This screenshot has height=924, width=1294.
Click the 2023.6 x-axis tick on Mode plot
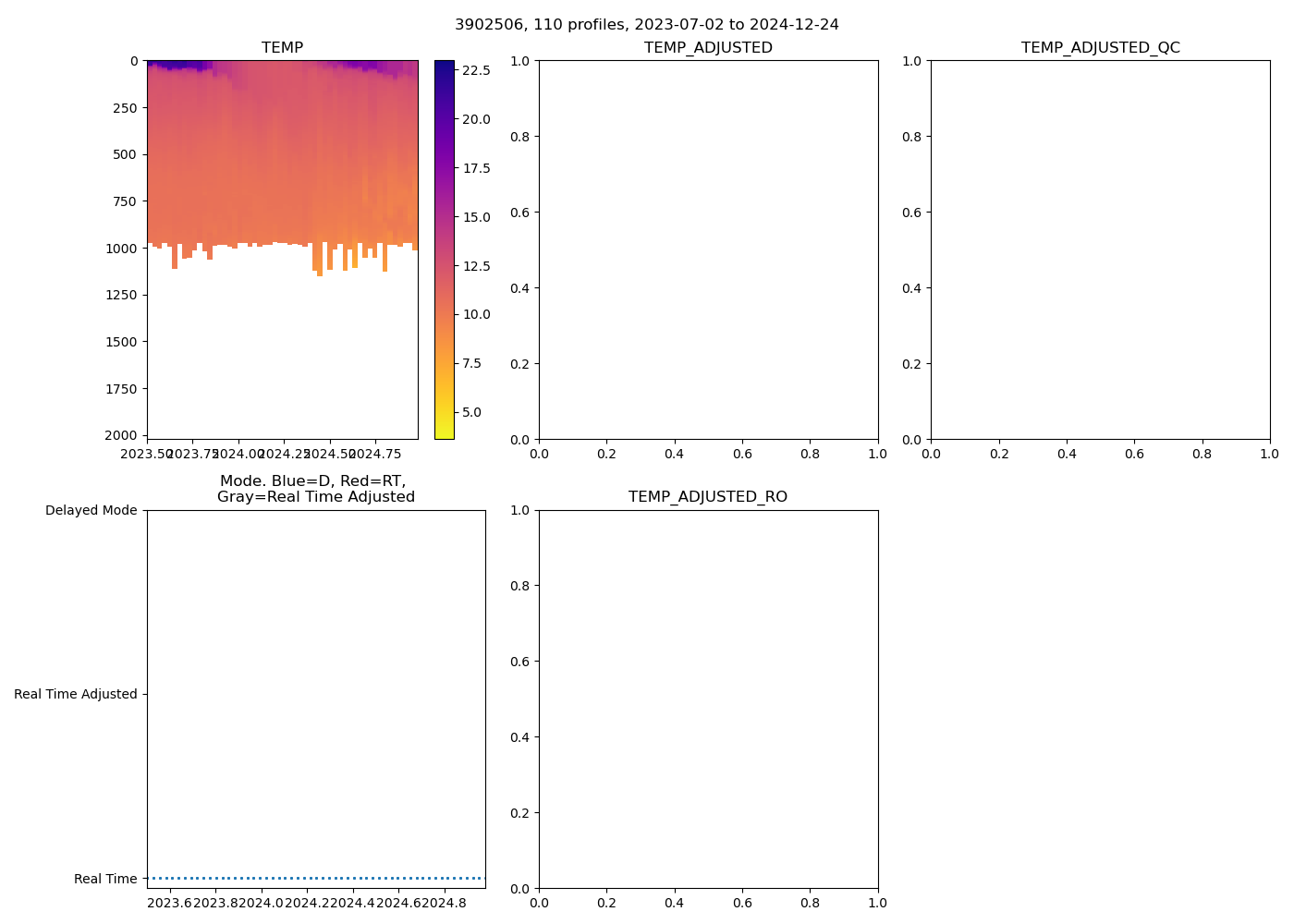click(x=169, y=903)
